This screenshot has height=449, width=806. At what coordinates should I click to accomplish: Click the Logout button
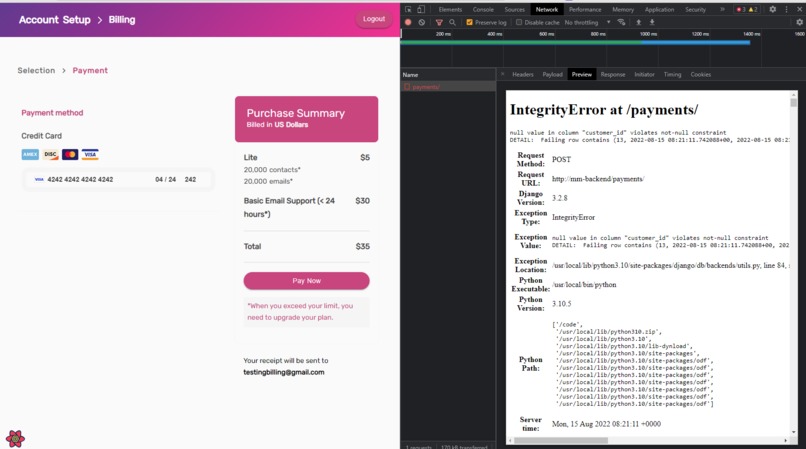click(374, 19)
